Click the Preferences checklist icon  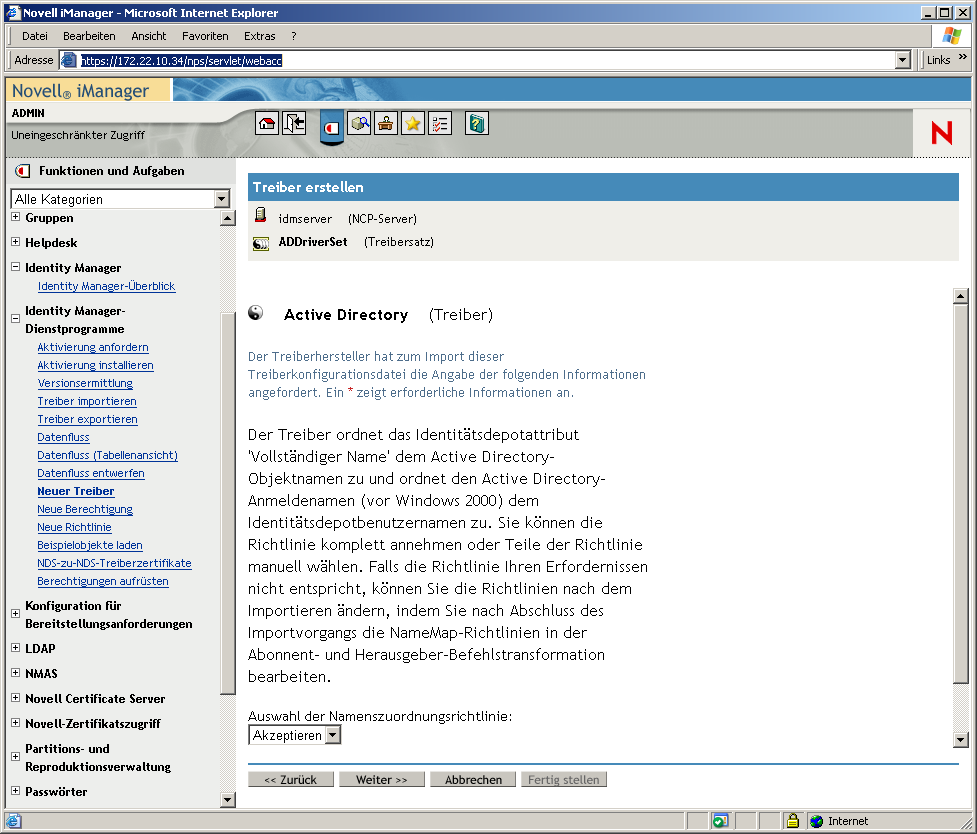[438, 122]
